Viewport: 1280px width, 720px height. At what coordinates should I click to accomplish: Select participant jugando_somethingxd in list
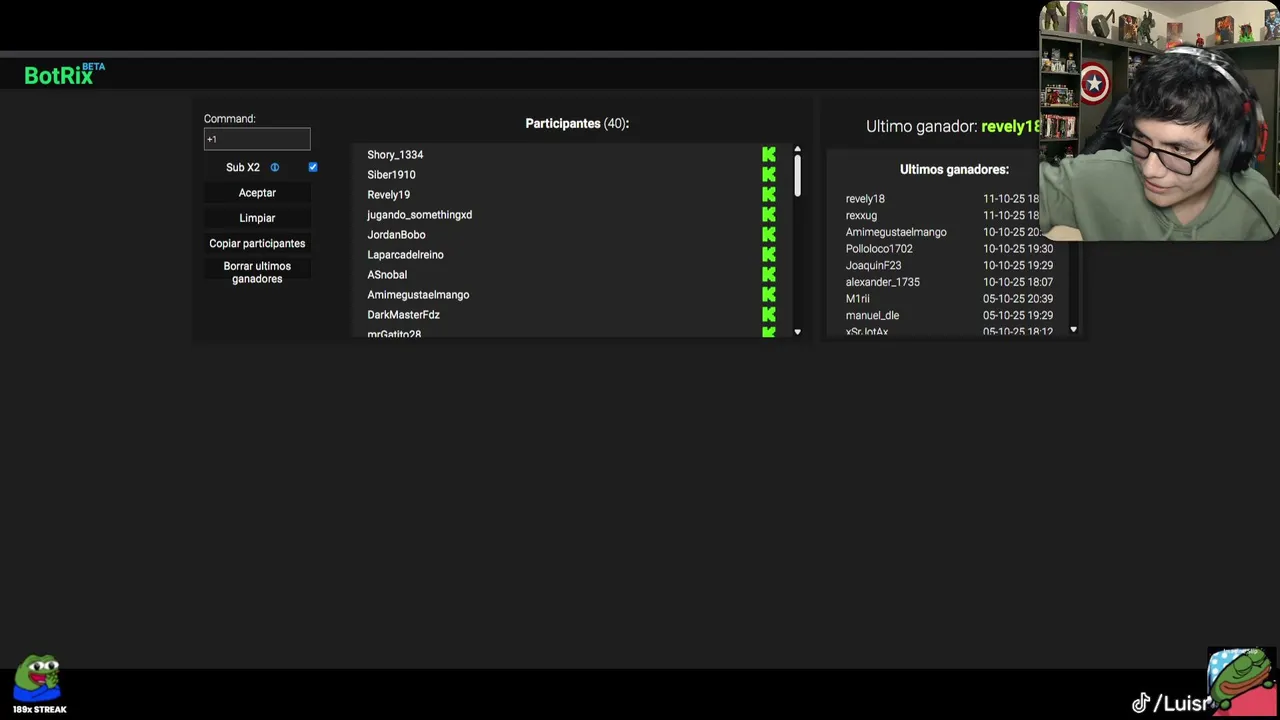tap(419, 215)
